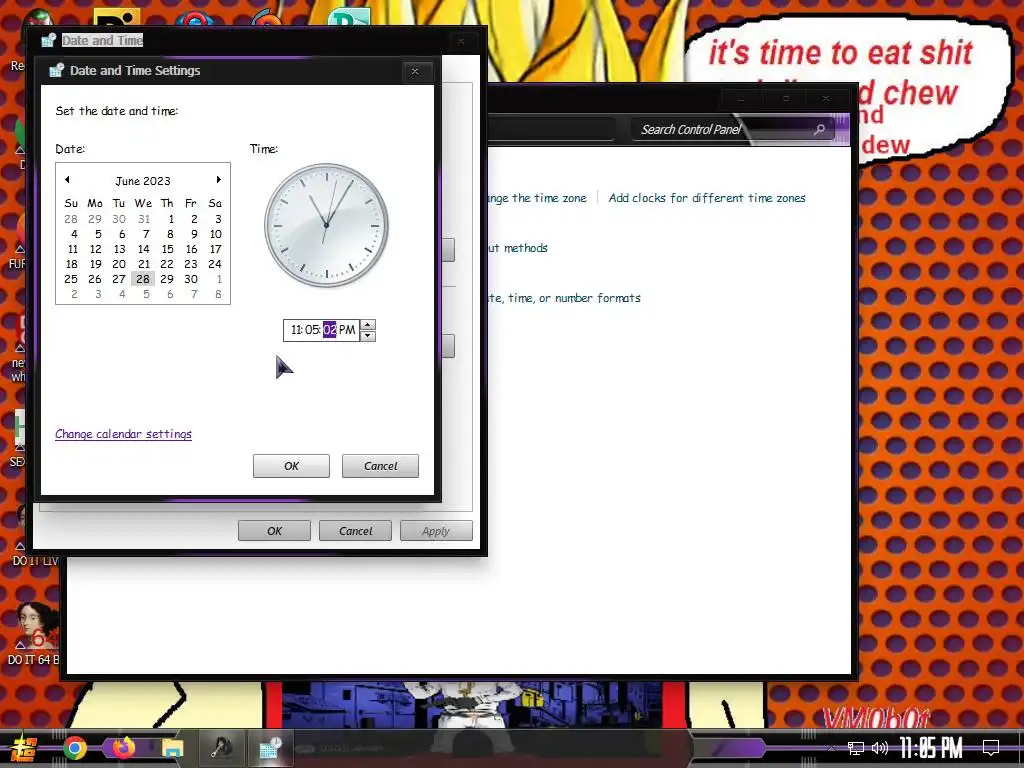Click the volume speaker icon in tray

[x=880, y=748]
